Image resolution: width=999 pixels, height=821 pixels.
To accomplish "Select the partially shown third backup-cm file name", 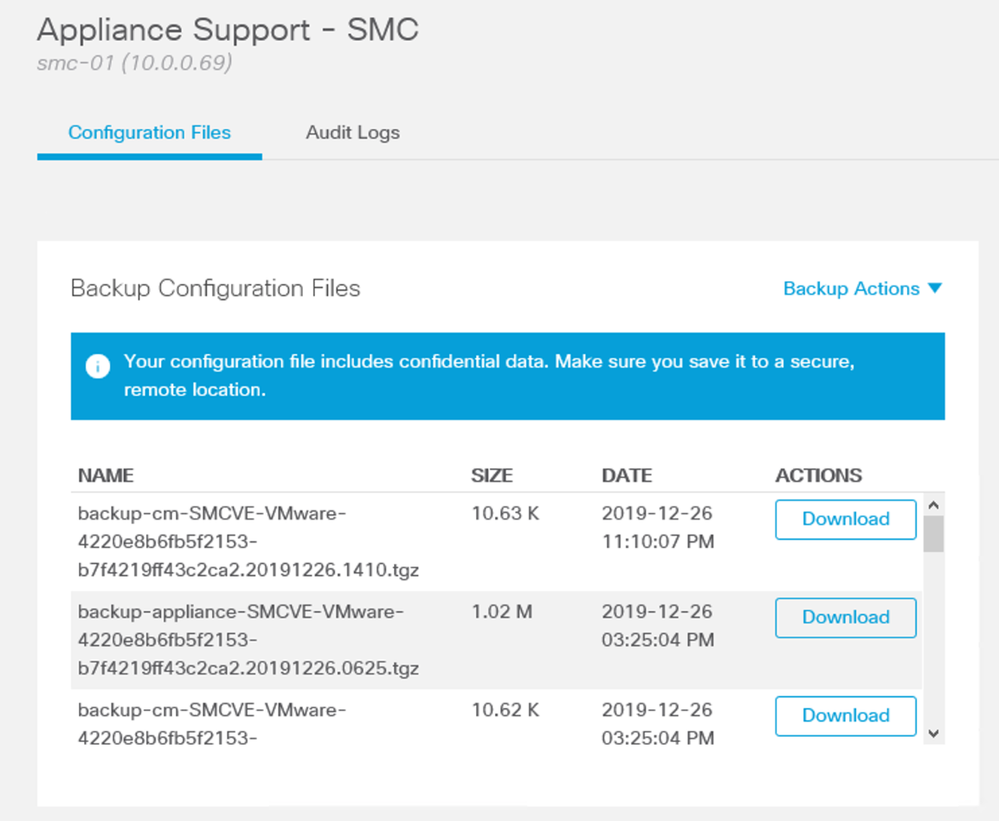I will (212, 724).
